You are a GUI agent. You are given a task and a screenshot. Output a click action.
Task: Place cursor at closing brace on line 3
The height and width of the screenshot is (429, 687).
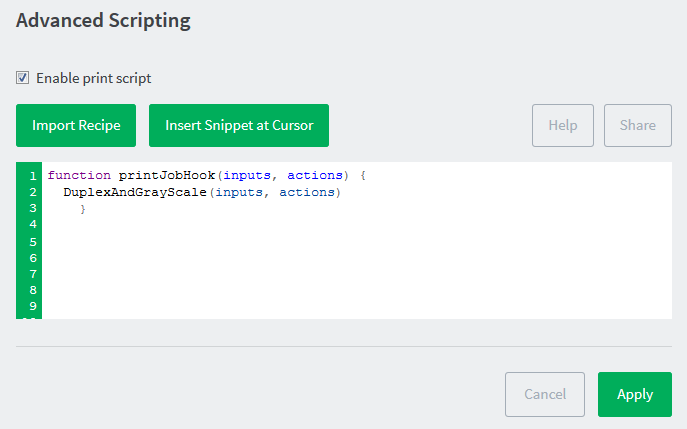click(83, 209)
